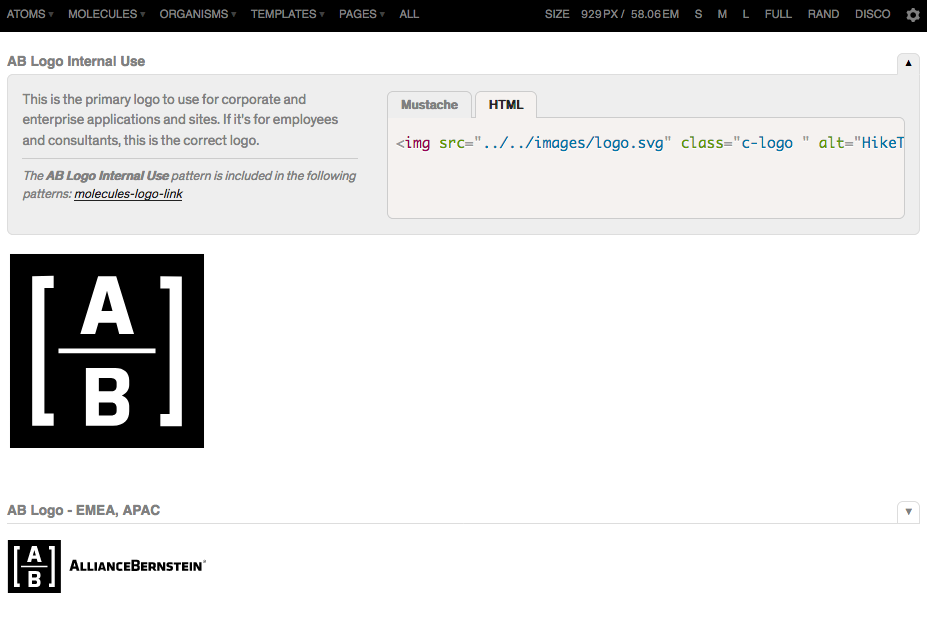This screenshot has height=623, width=927.
Task: Switch to the Mustache code tab
Action: (429, 105)
